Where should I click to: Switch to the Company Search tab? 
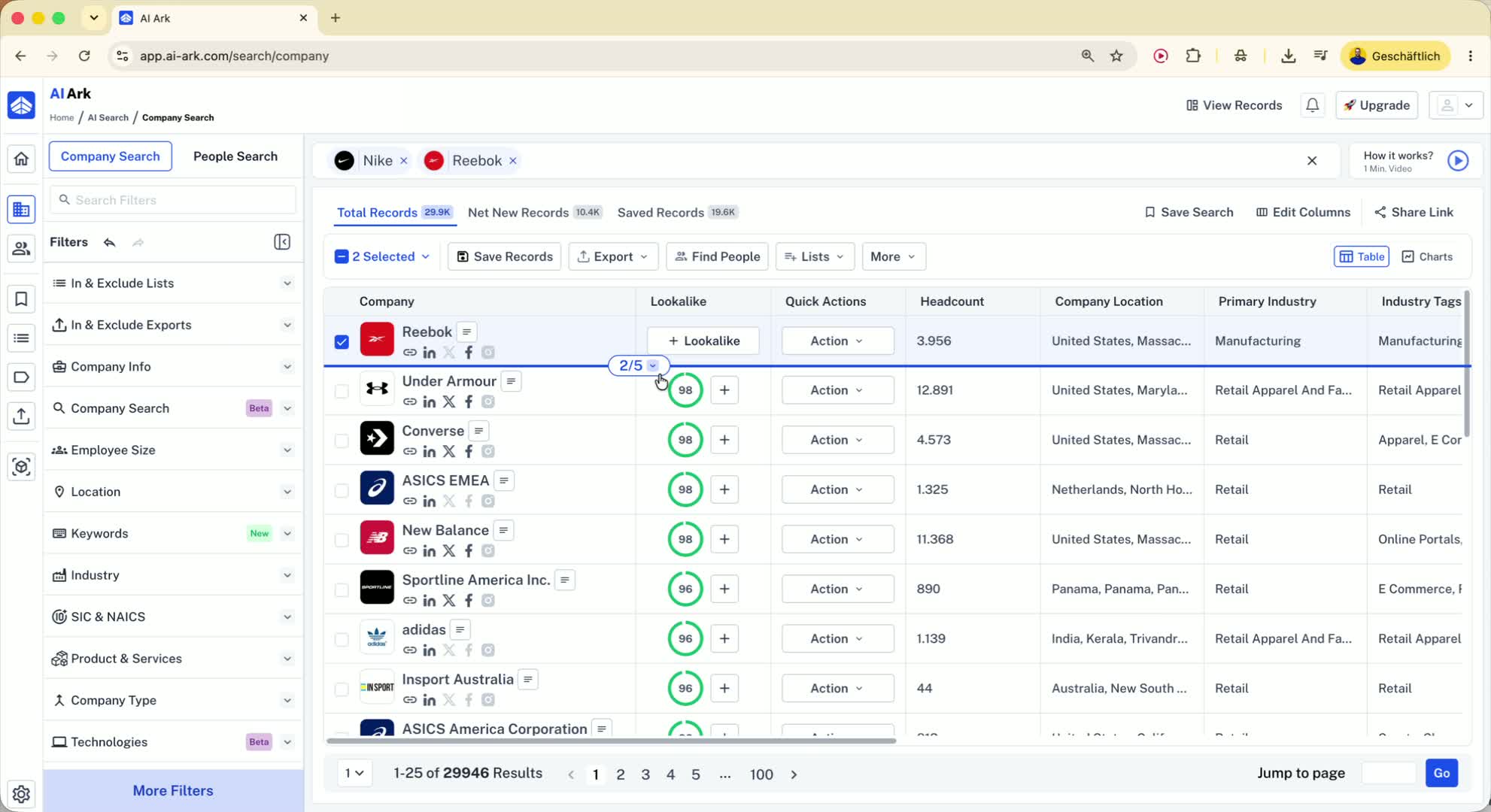[x=111, y=156]
